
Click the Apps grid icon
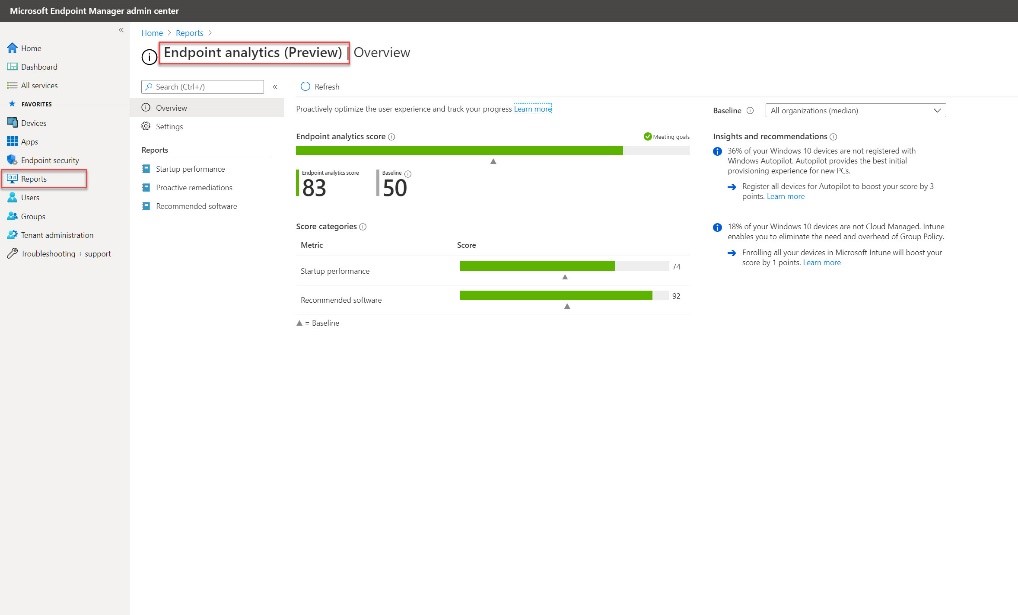12,141
